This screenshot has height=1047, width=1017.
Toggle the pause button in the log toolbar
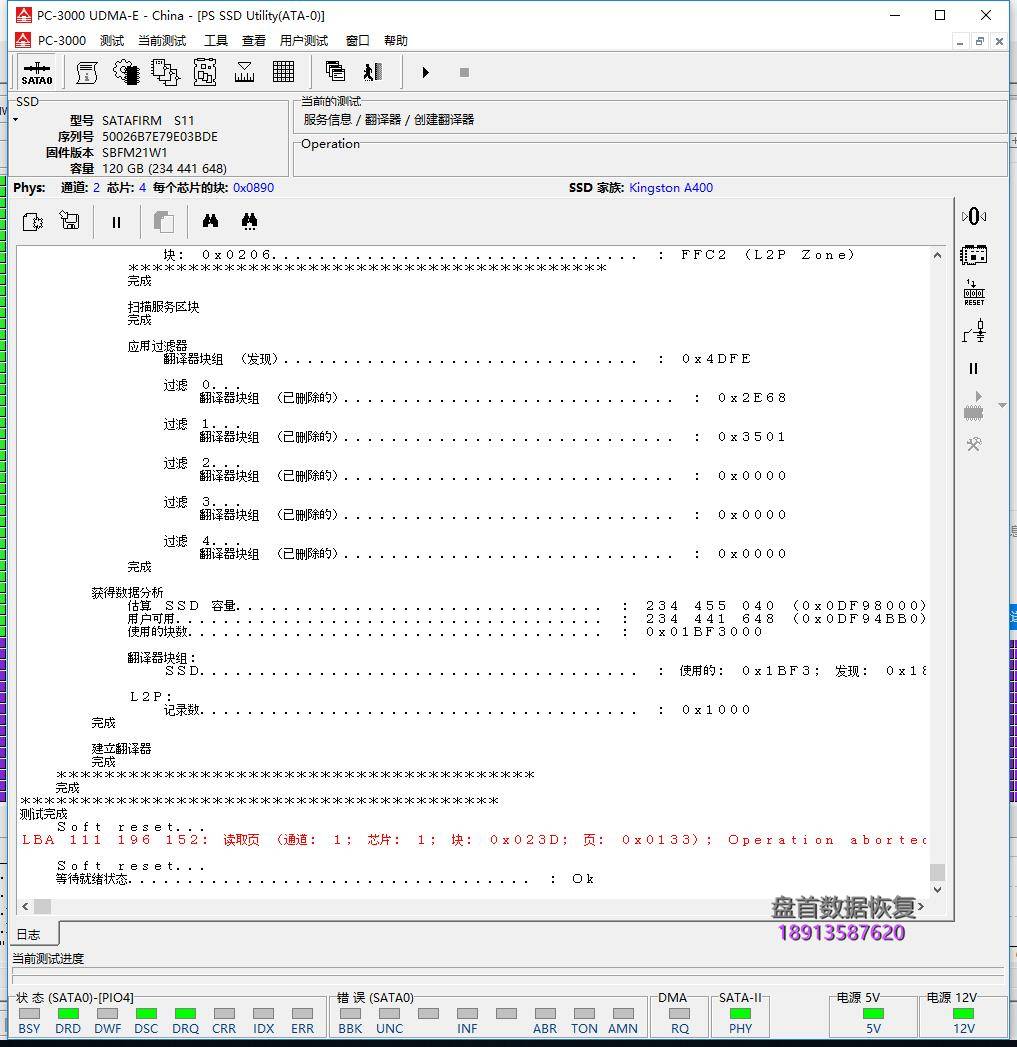(116, 222)
